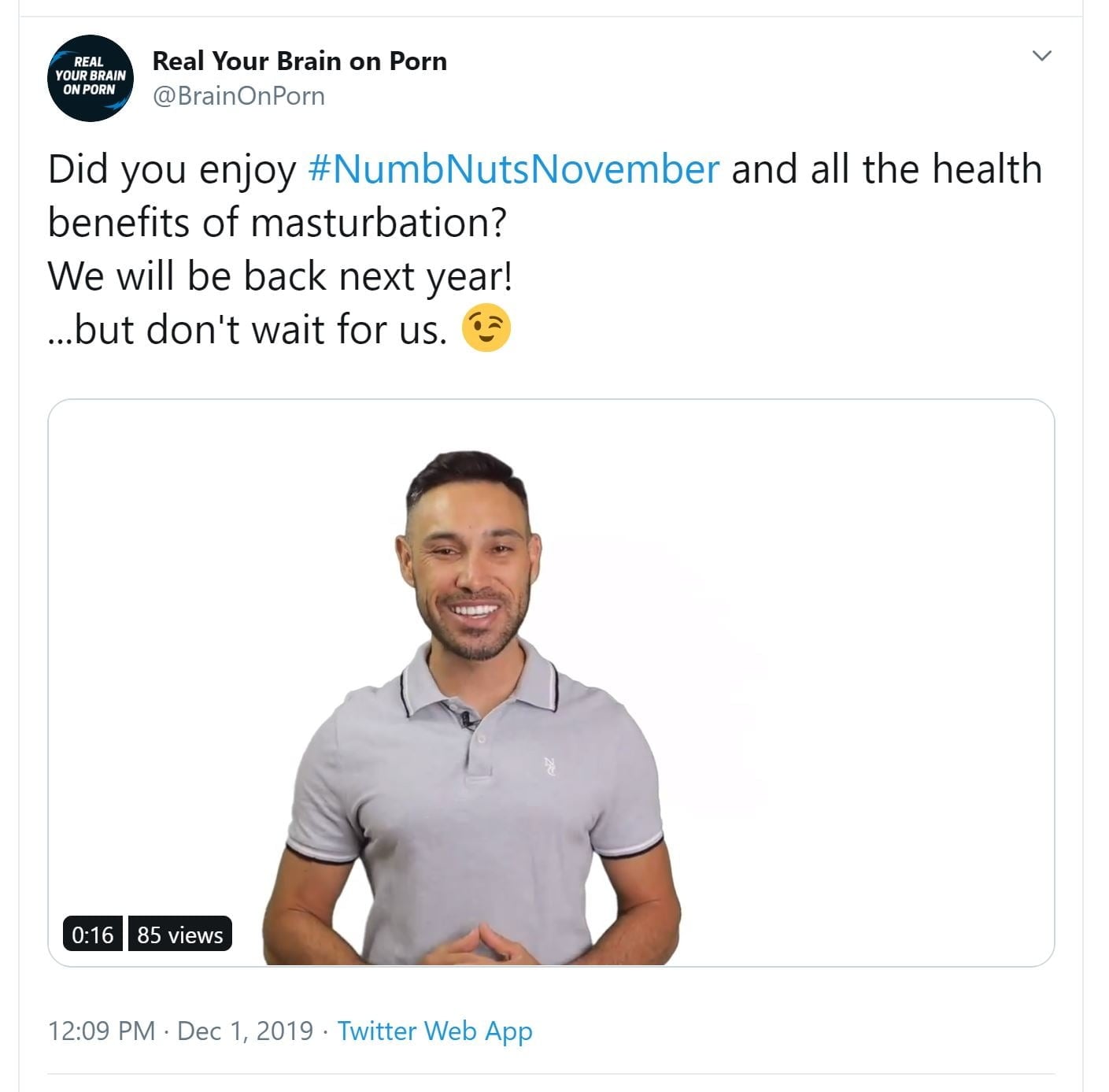
Task: Click the Dec 1, 2019 date
Action: point(246,1031)
